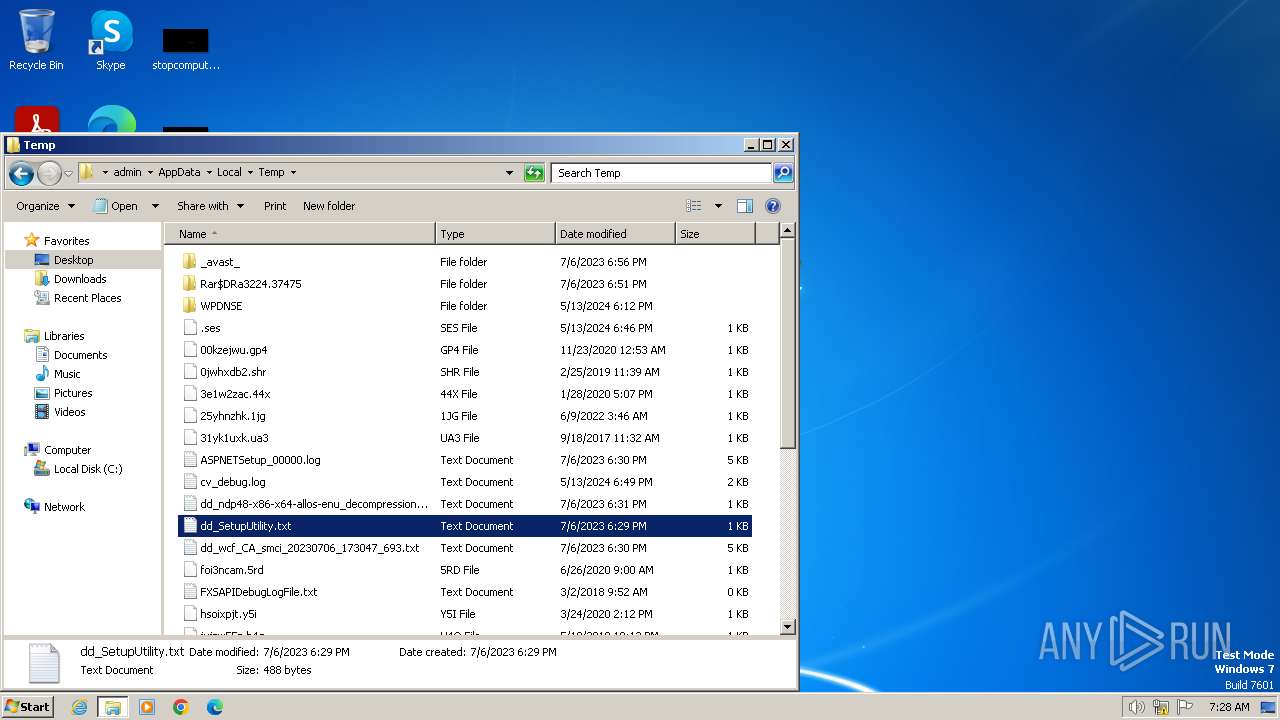This screenshot has width=1280, height=720.
Task: Open Explorer Help icon
Action: [773, 206]
